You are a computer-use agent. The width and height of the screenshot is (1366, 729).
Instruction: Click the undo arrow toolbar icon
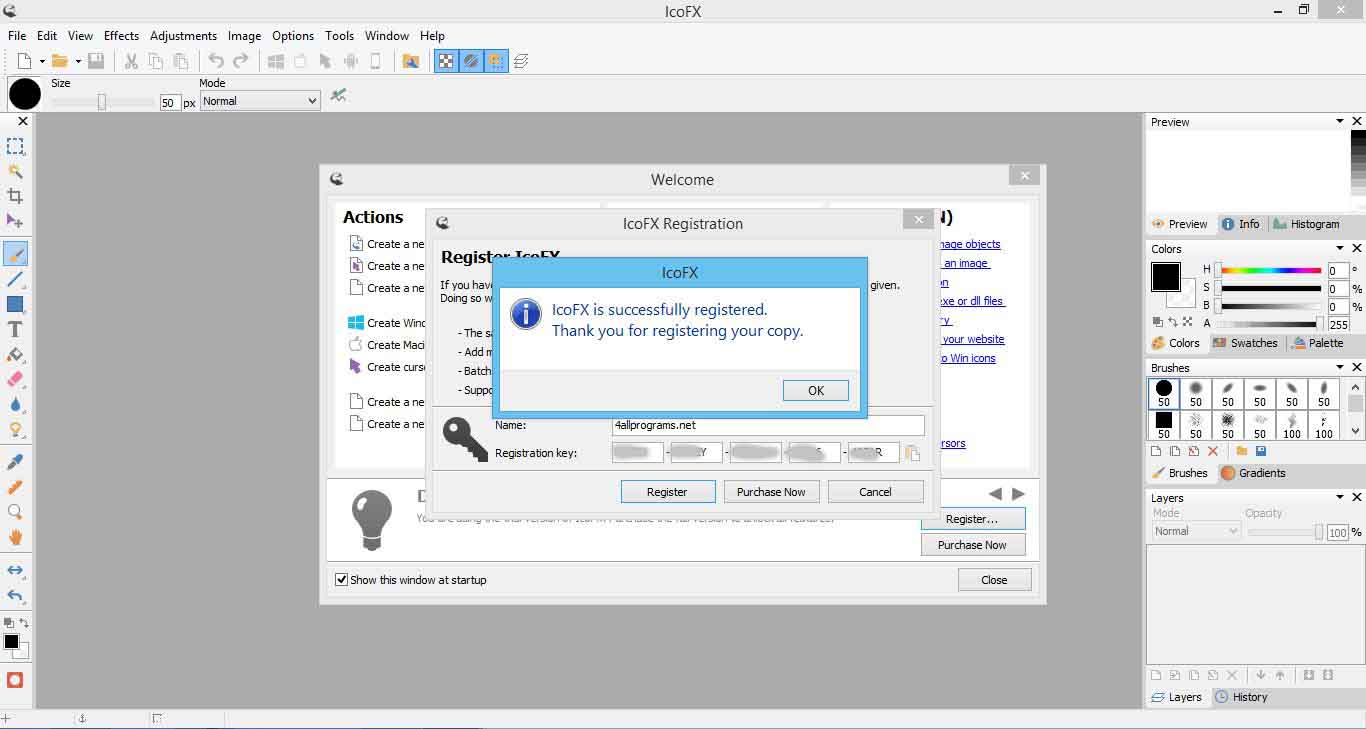pos(216,61)
